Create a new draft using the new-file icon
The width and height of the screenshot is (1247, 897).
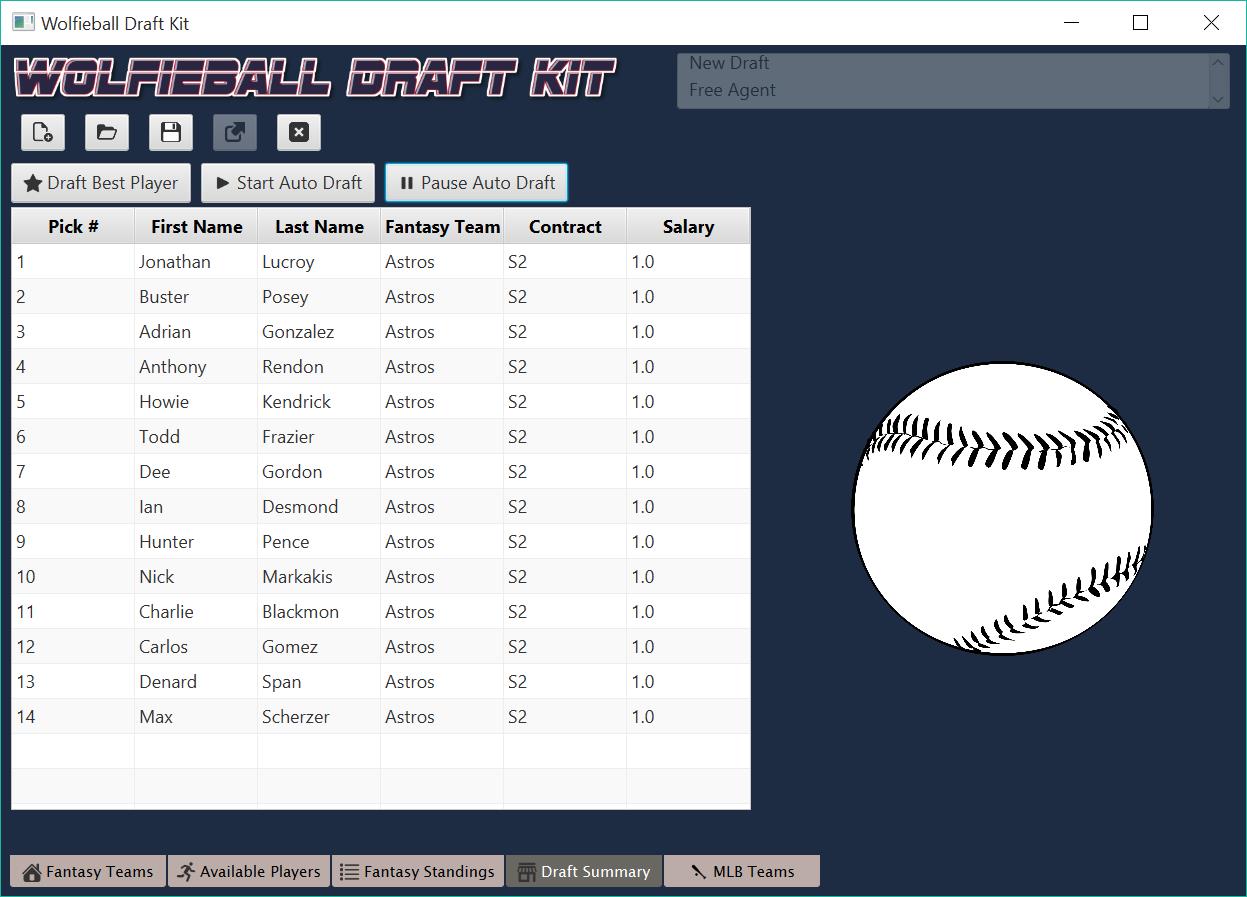(42, 132)
